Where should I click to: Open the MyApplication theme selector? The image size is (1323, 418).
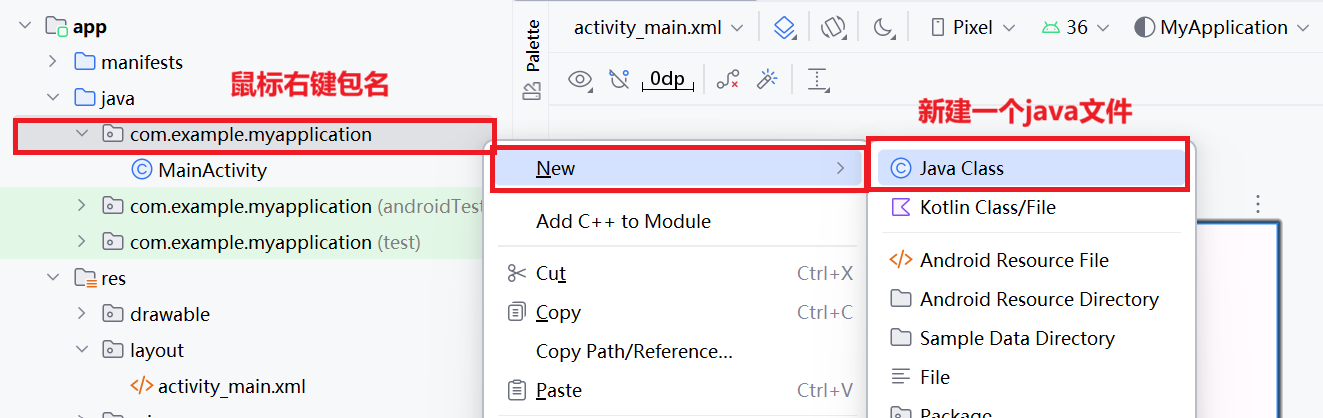(1221, 28)
